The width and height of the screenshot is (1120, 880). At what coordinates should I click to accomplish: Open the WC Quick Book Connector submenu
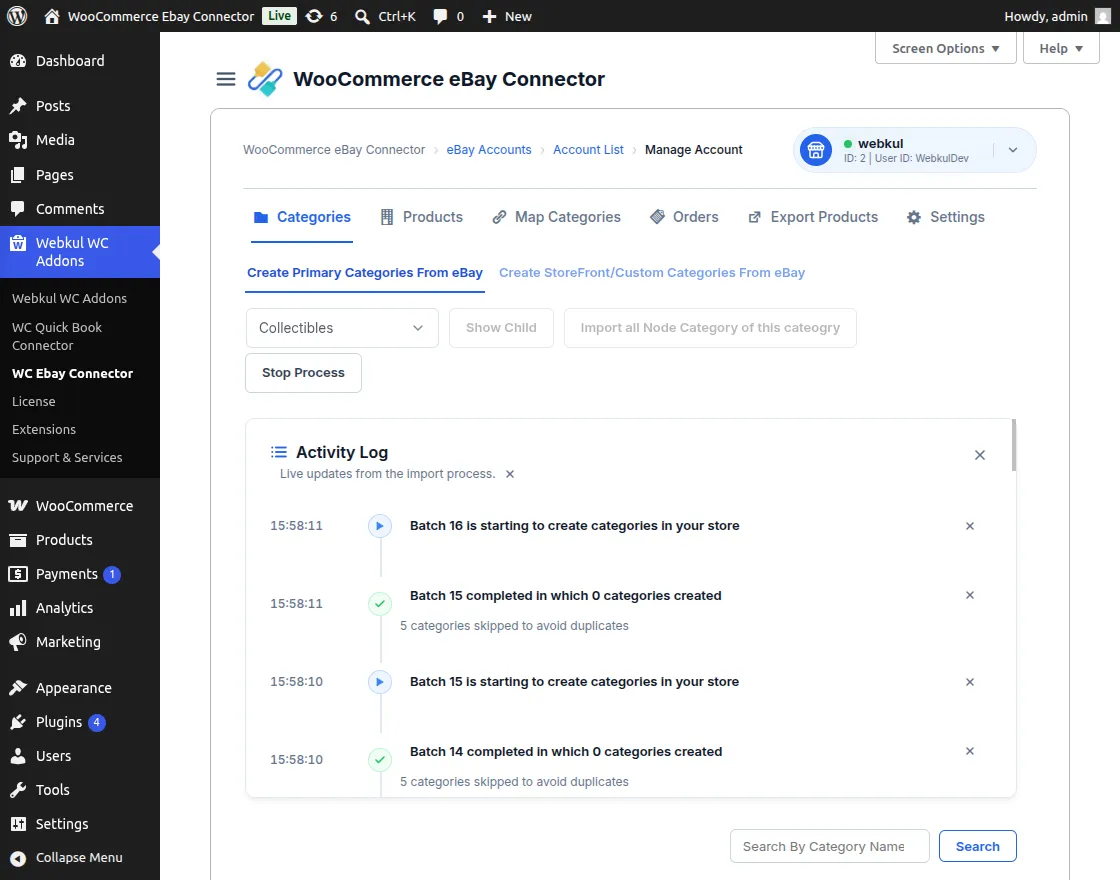tap(57, 336)
